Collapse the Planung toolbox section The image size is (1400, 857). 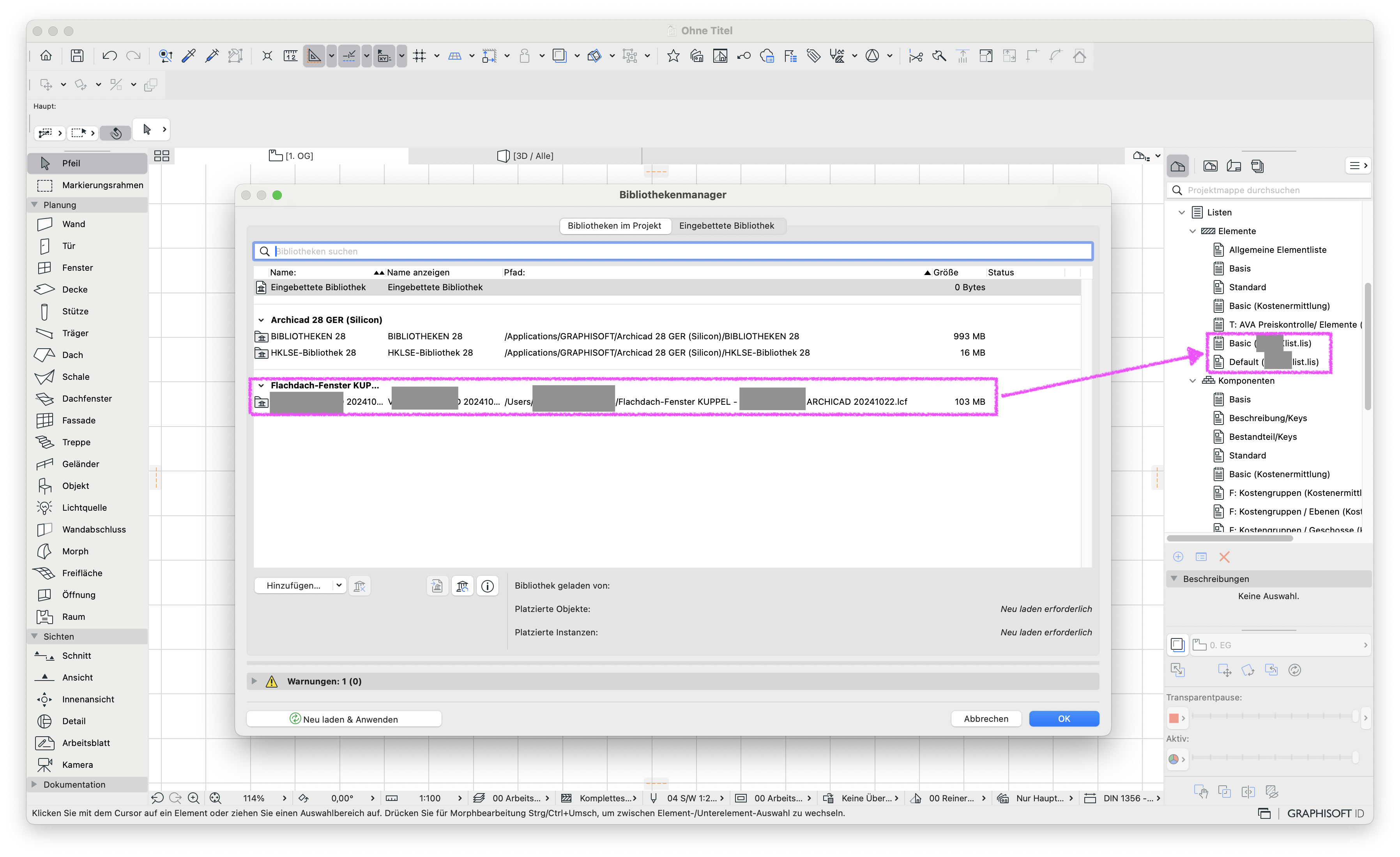(35, 205)
